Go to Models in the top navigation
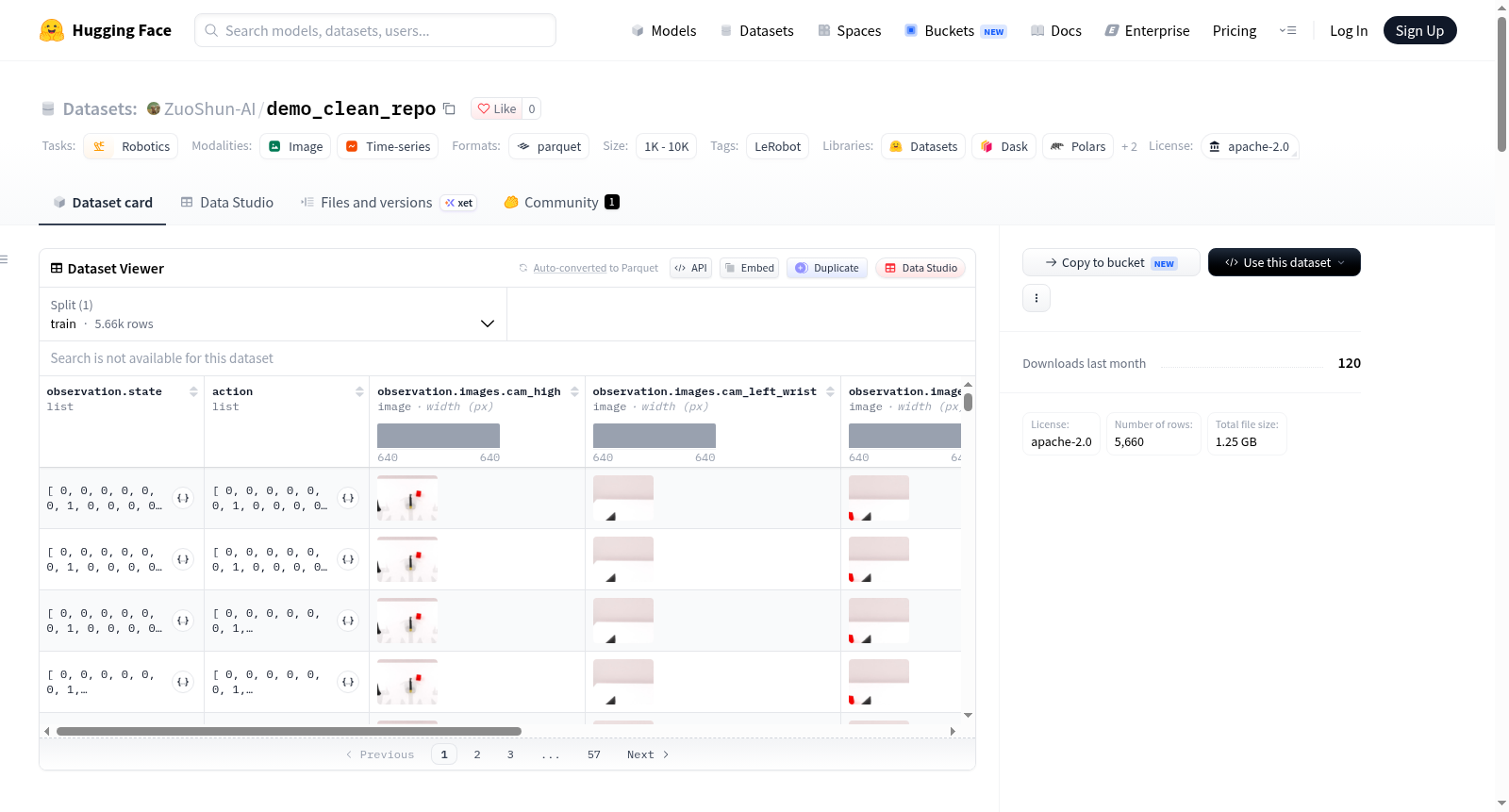 click(664, 31)
